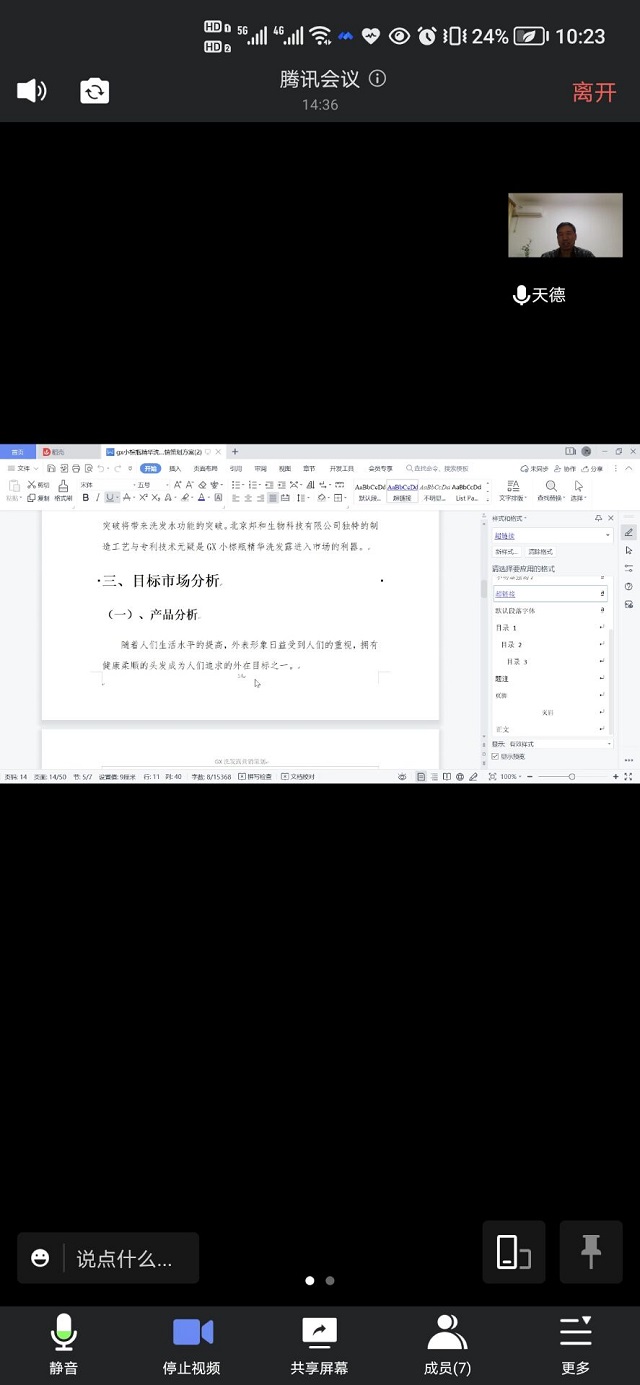Apply Italic formatting (I)

tap(97, 497)
